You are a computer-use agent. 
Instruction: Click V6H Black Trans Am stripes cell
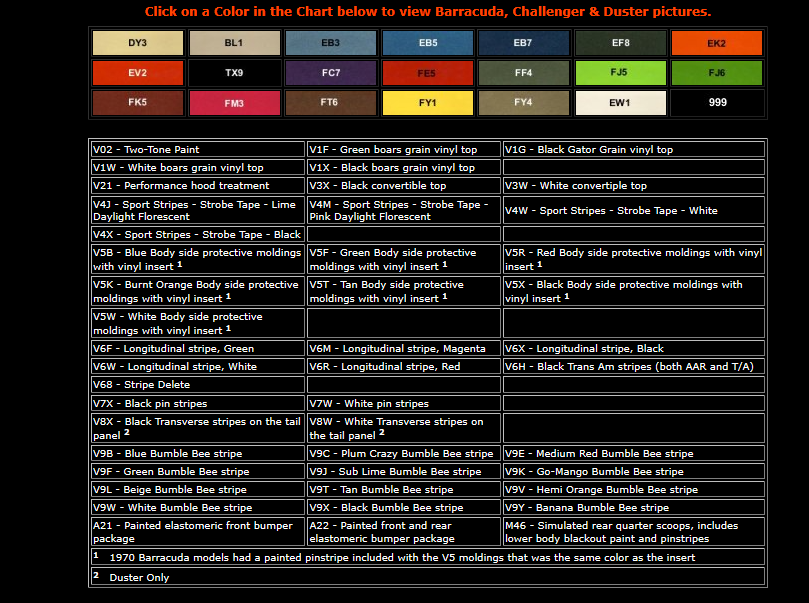tap(634, 367)
